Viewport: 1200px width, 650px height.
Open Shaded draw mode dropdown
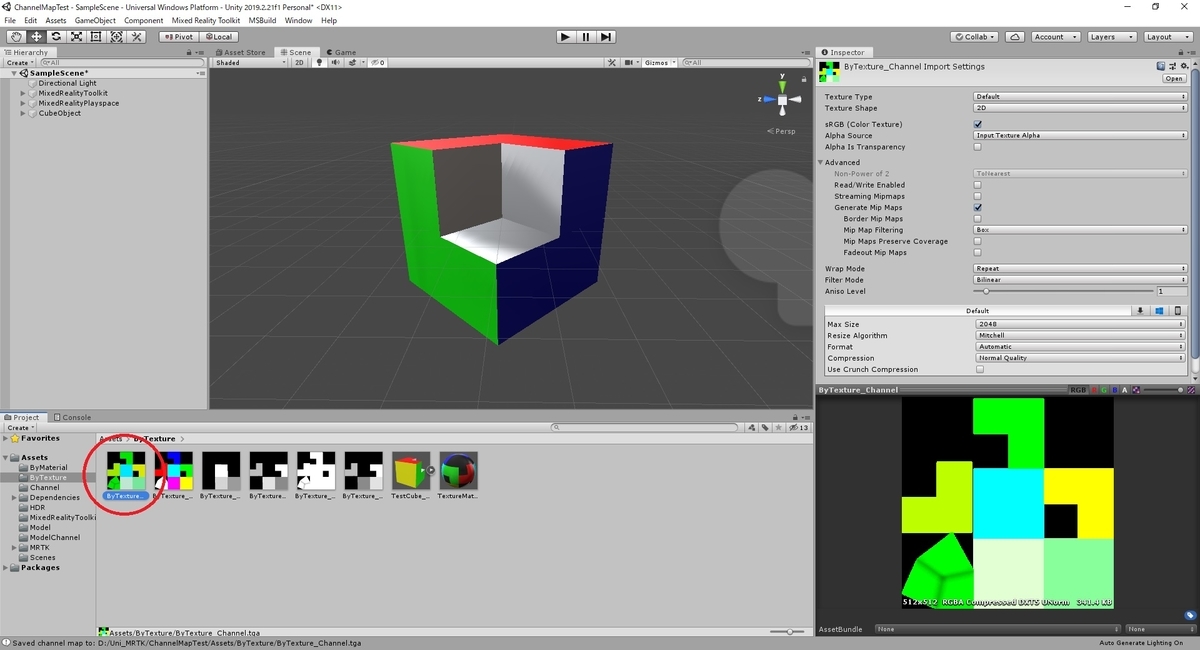tap(251, 63)
